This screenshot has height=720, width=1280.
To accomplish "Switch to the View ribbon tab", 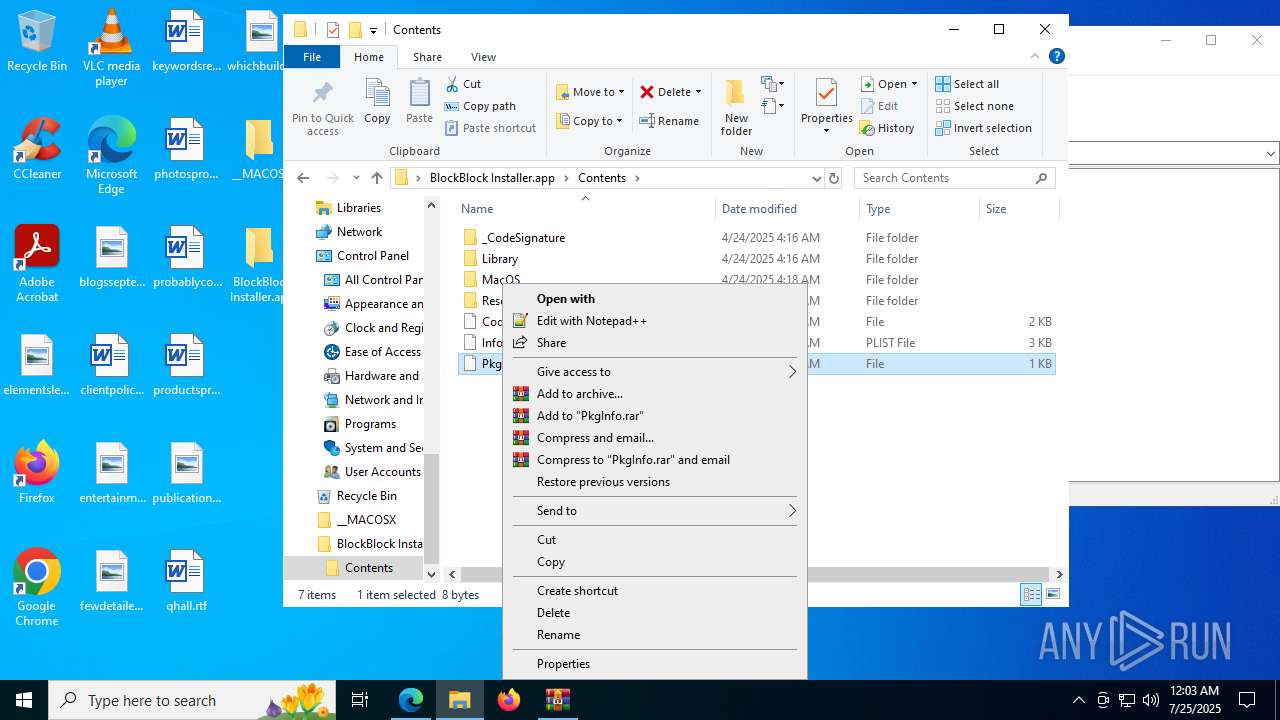I will [483, 57].
